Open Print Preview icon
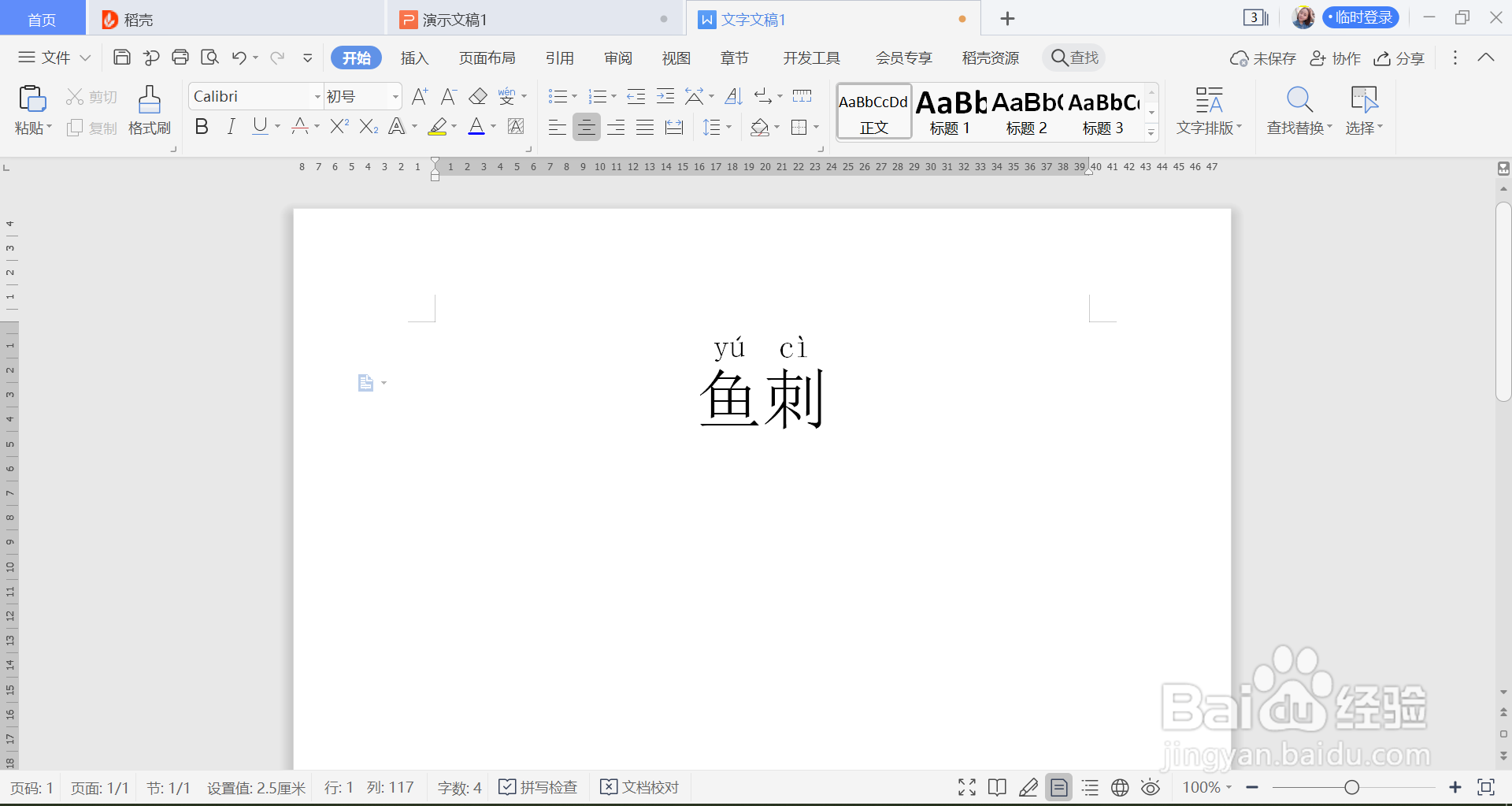1512x806 pixels. coord(209,58)
